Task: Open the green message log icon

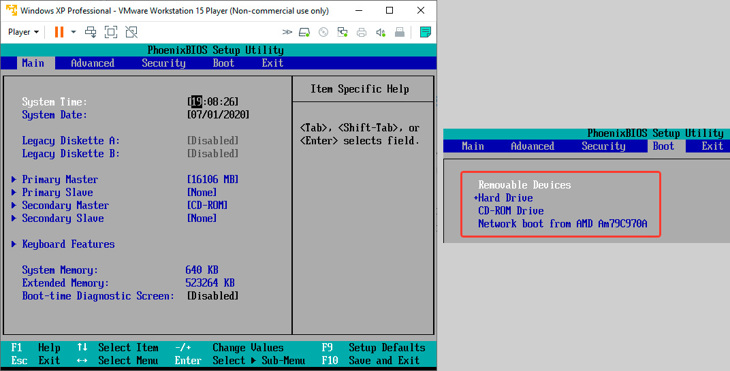Action: pyautogui.click(x=425, y=32)
